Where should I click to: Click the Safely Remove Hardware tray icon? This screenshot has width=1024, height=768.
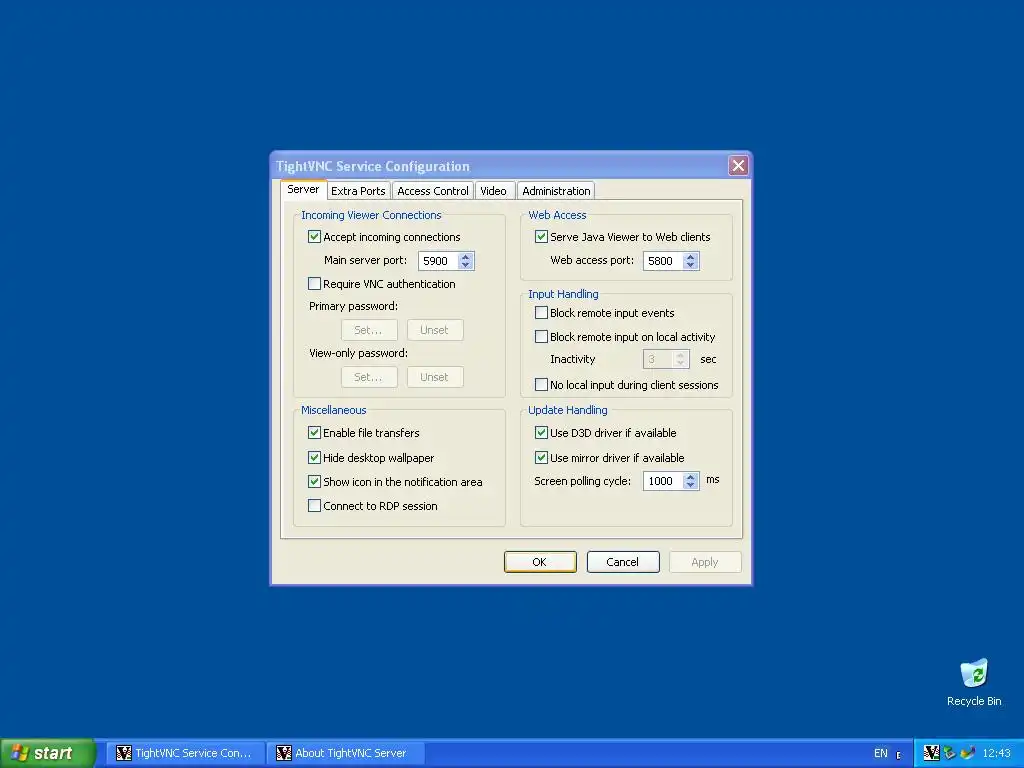click(x=949, y=752)
